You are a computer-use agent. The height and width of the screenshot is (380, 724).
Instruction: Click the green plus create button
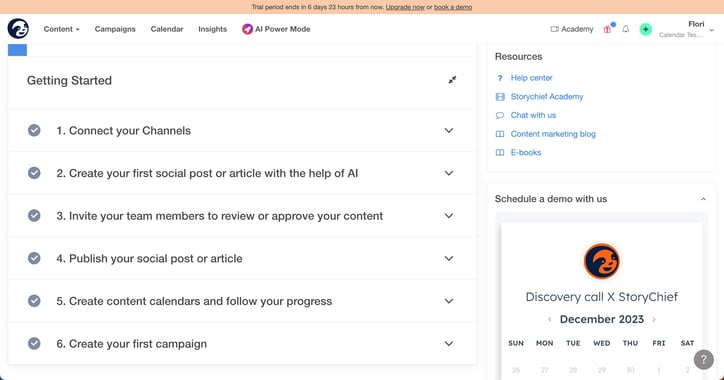click(x=646, y=30)
